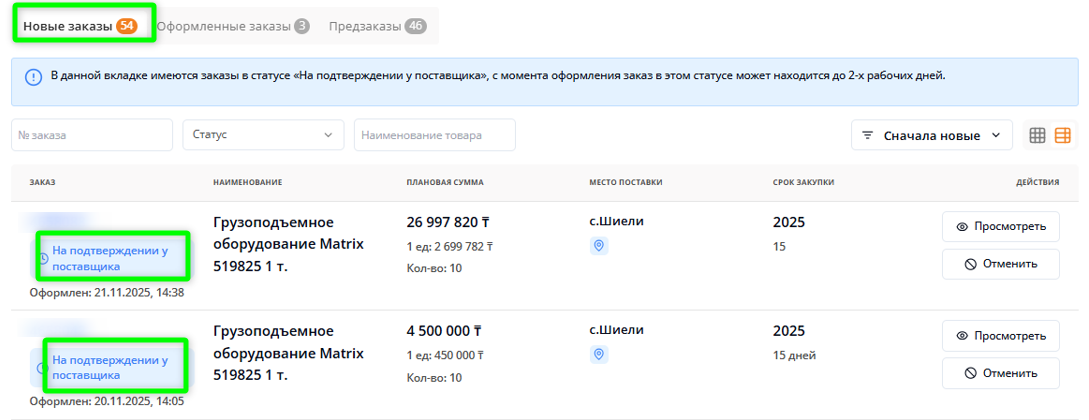This screenshot has width=1089, height=420.
Task: Expand the Сначала новые sort chevron
Action: tap(995, 135)
